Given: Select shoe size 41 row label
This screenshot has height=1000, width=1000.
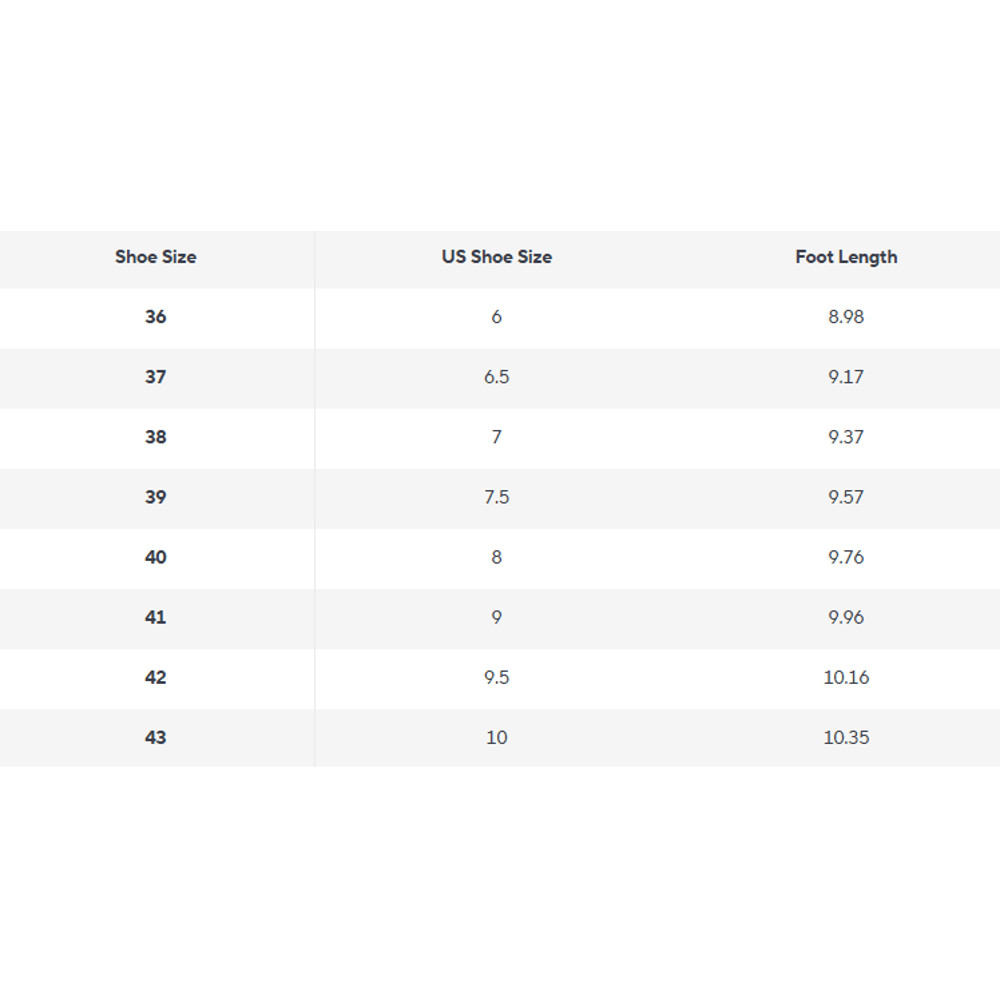Looking at the screenshot, I should [x=156, y=617].
